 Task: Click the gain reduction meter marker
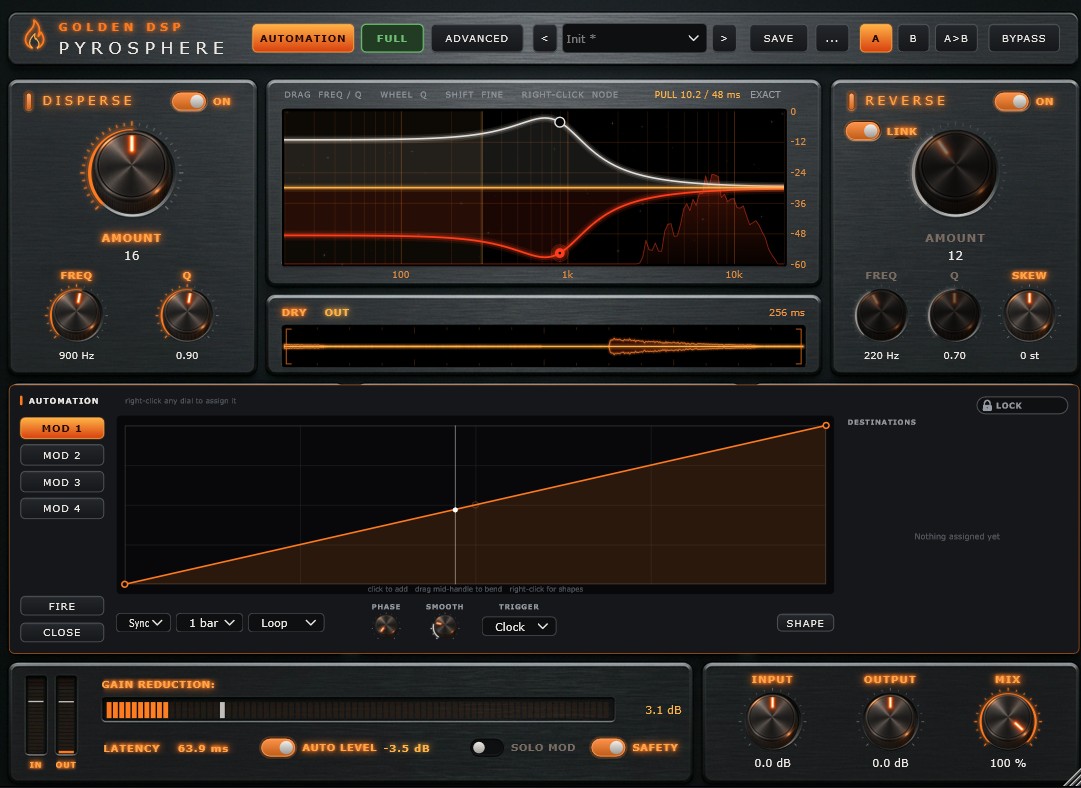tap(222, 710)
